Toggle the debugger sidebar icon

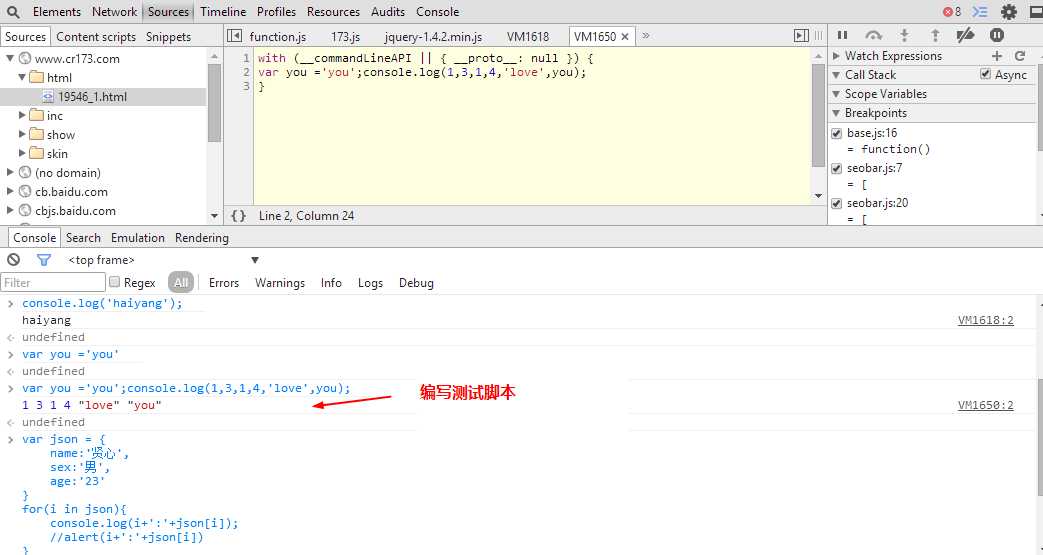pyautogui.click(x=802, y=36)
